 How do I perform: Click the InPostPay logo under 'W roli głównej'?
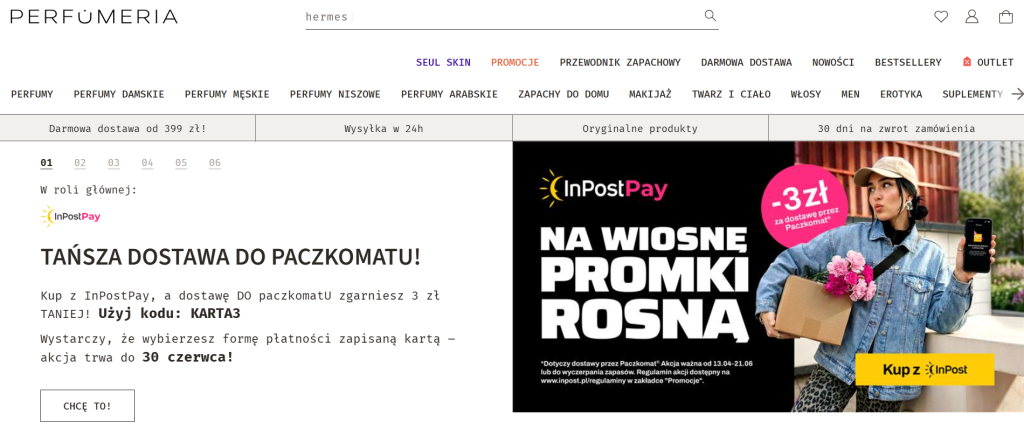(71, 216)
